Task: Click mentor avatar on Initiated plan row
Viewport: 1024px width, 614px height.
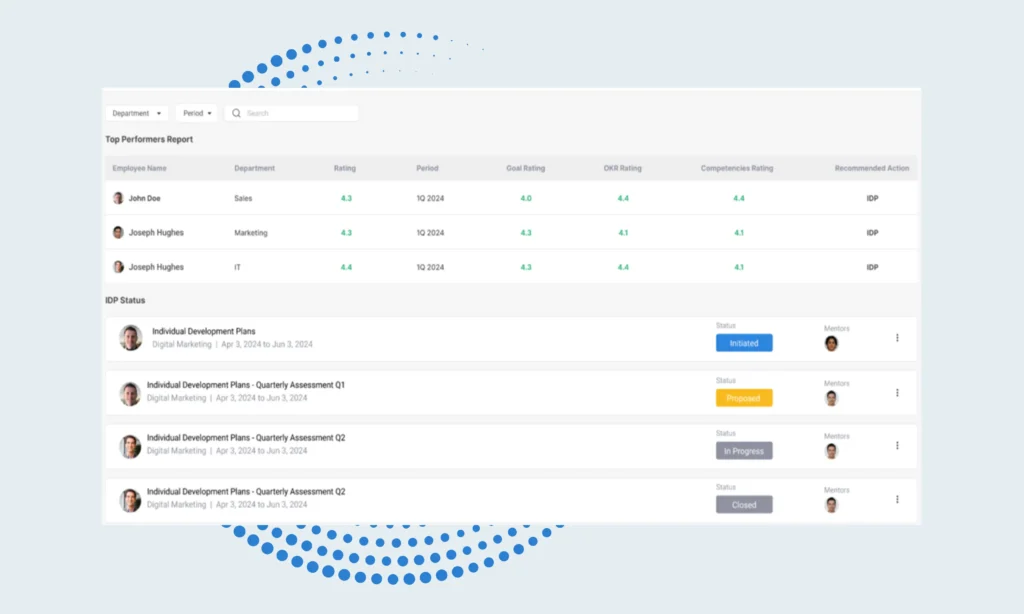Action: (831, 344)
